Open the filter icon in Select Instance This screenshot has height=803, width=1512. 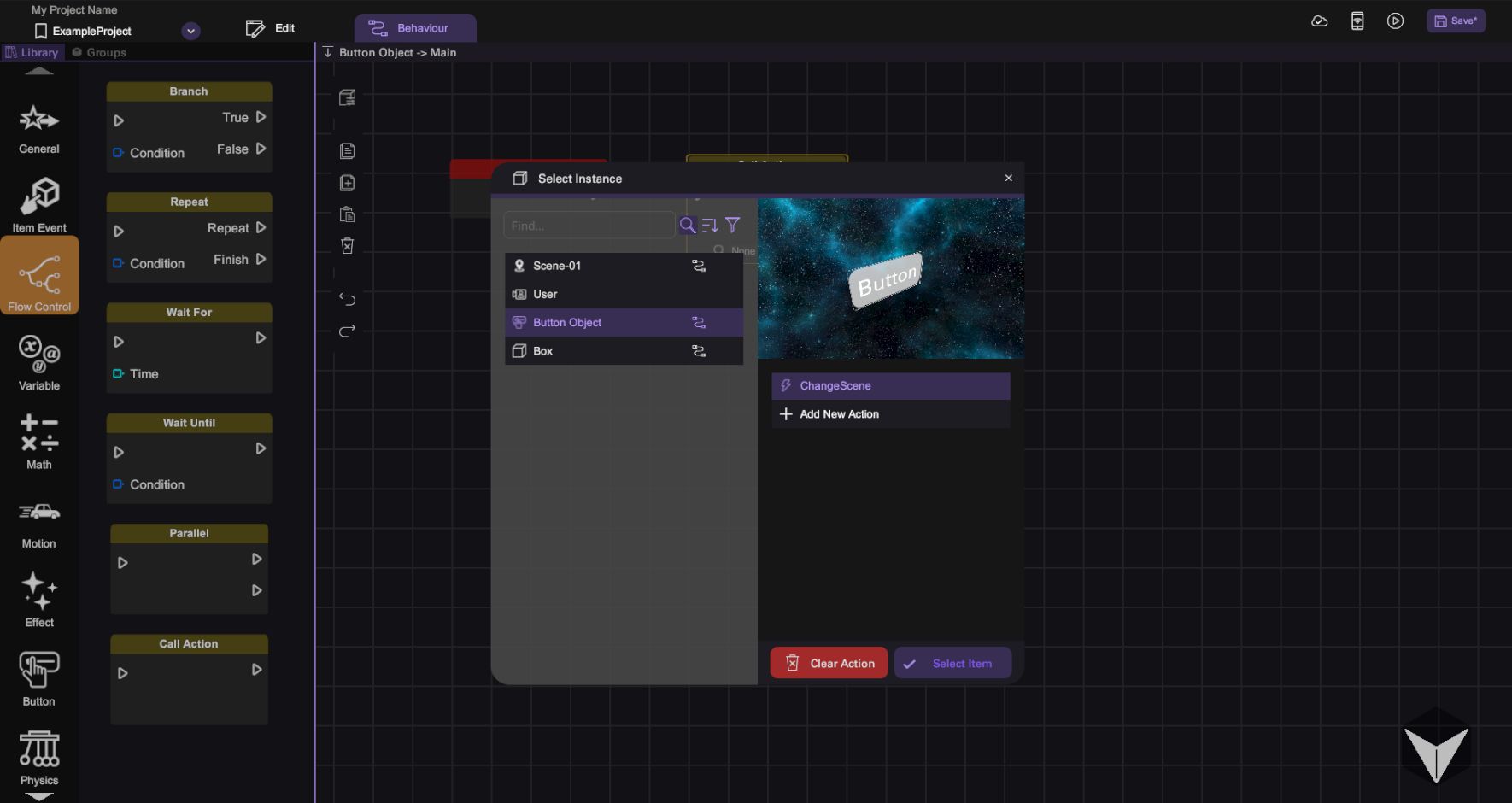(732, 226)
